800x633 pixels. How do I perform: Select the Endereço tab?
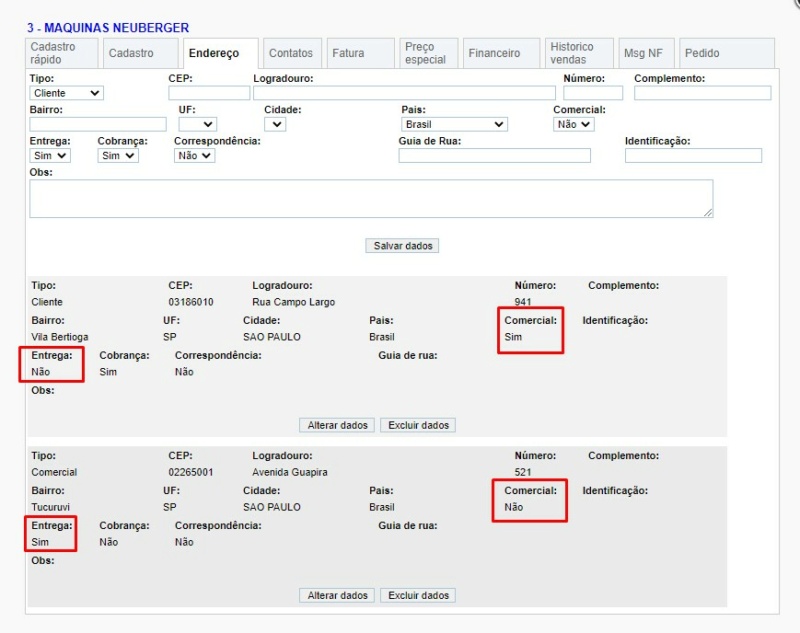pyautogui.click(x=220, y=53)
